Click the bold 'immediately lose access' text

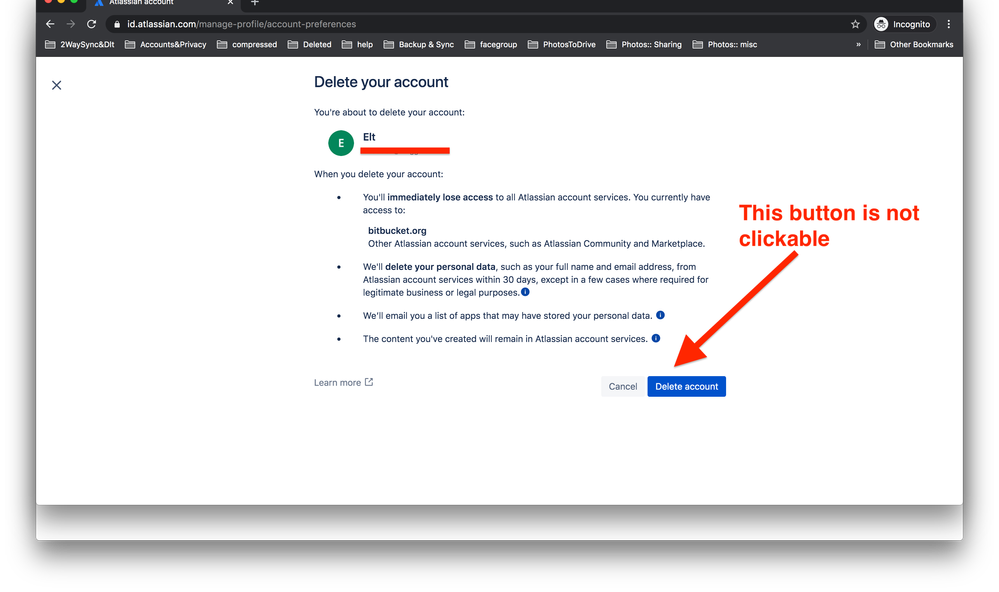pos(440,198)
